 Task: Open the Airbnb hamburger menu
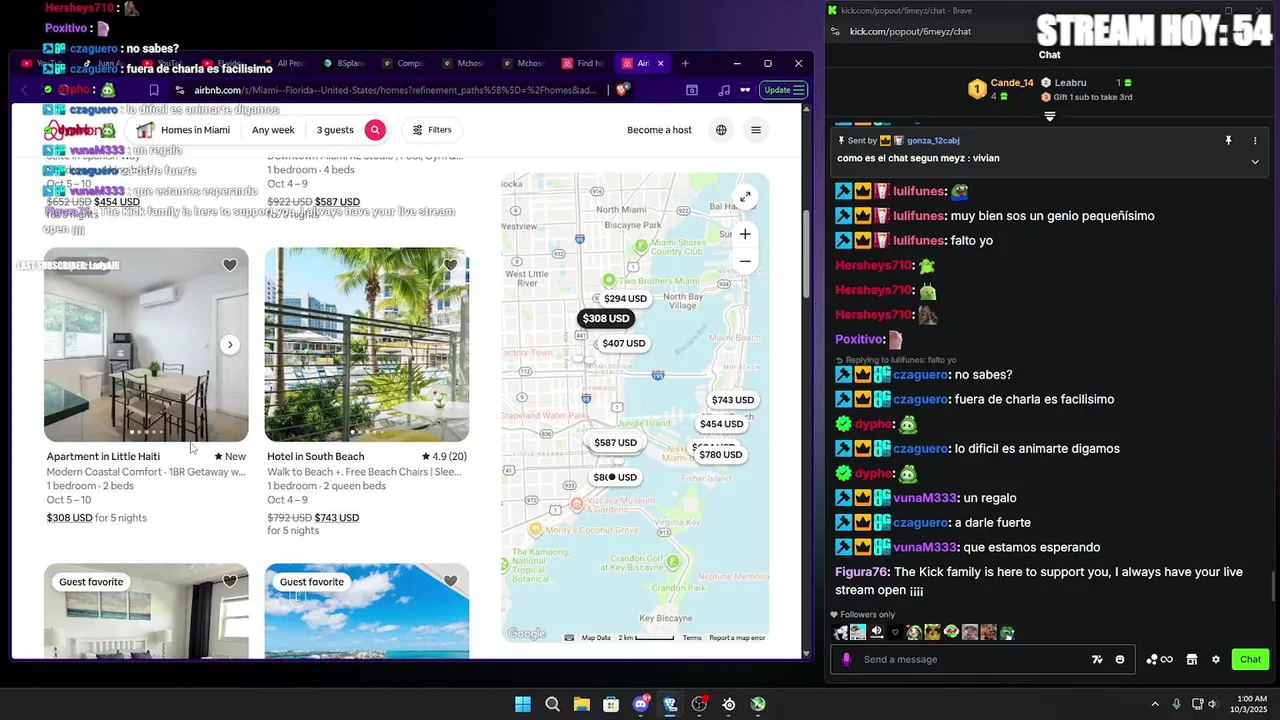point(756,130)
